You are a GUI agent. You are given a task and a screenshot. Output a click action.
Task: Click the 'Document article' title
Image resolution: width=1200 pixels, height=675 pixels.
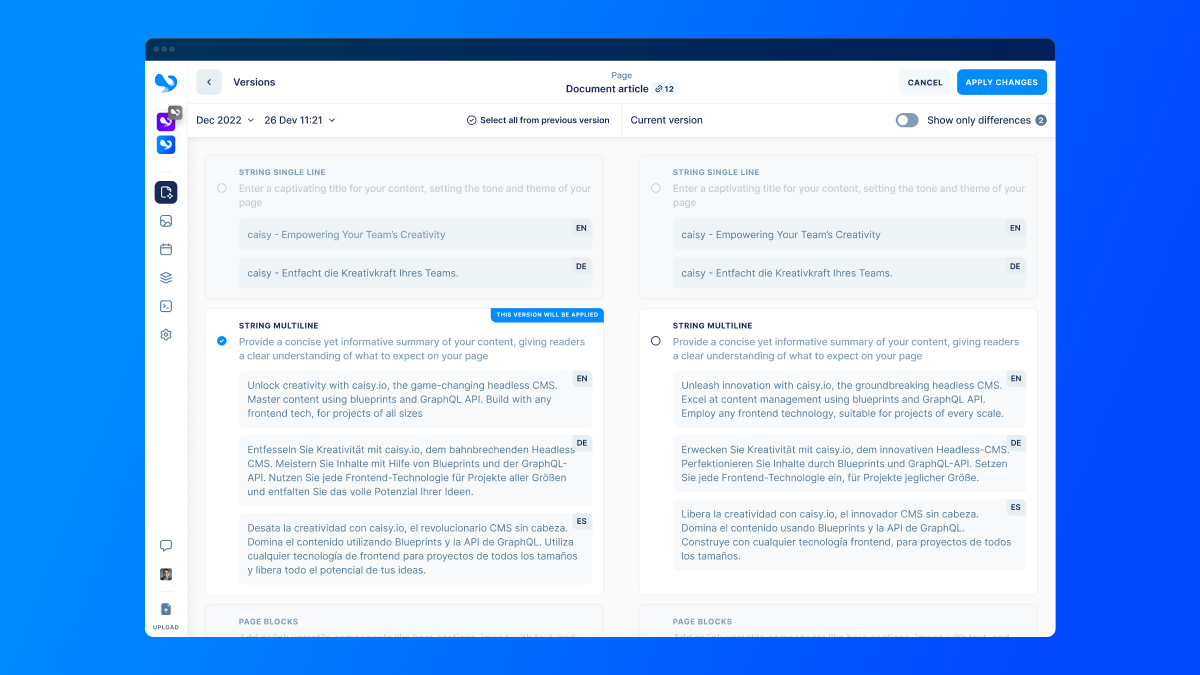pos(607,89)
